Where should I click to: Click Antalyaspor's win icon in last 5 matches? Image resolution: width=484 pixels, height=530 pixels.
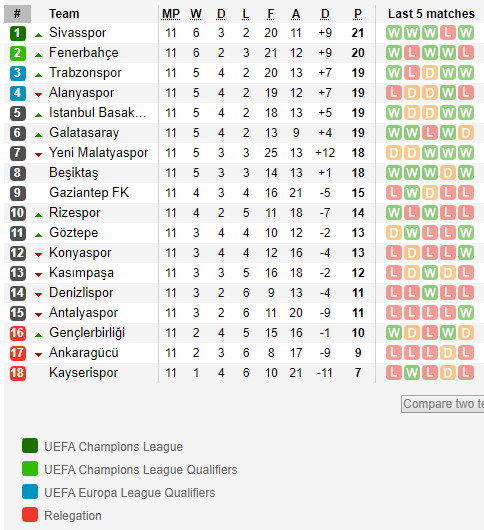[466, 313]
